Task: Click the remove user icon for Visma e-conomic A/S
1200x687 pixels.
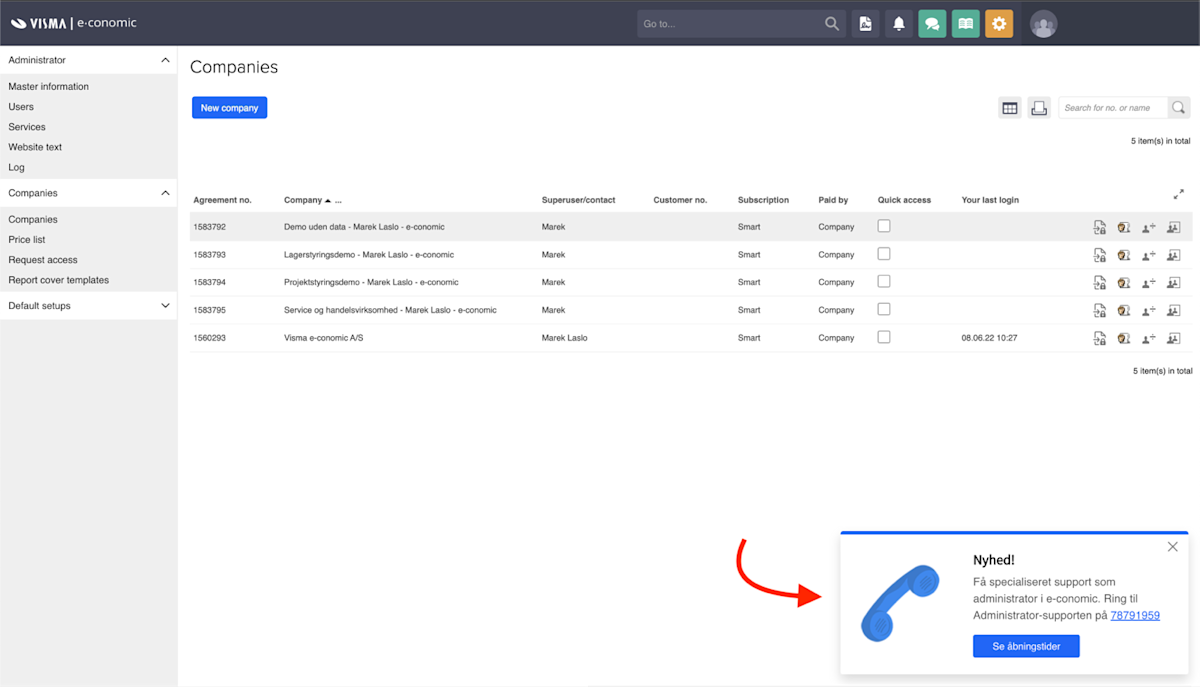Action: pos(1149,338)
